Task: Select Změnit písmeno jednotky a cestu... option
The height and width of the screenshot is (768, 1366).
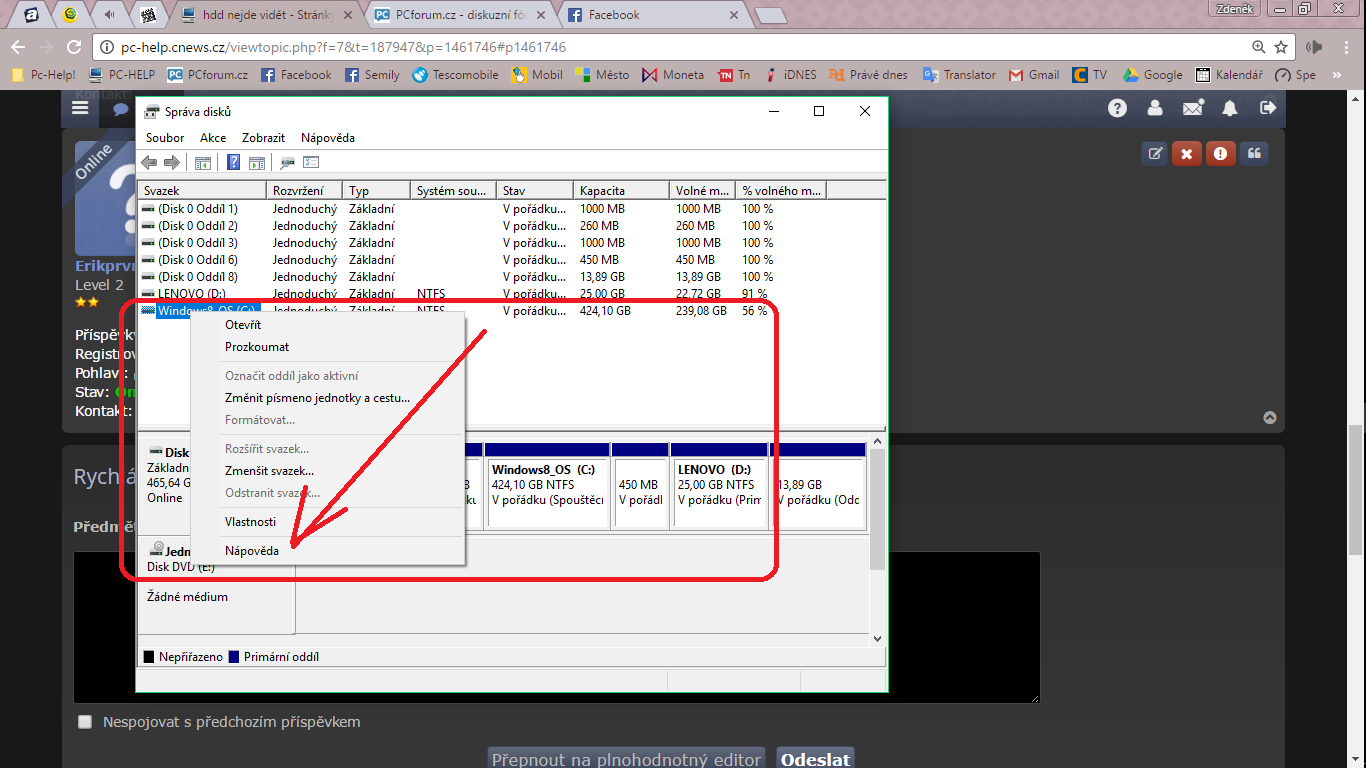Action: tap(327, 398)
